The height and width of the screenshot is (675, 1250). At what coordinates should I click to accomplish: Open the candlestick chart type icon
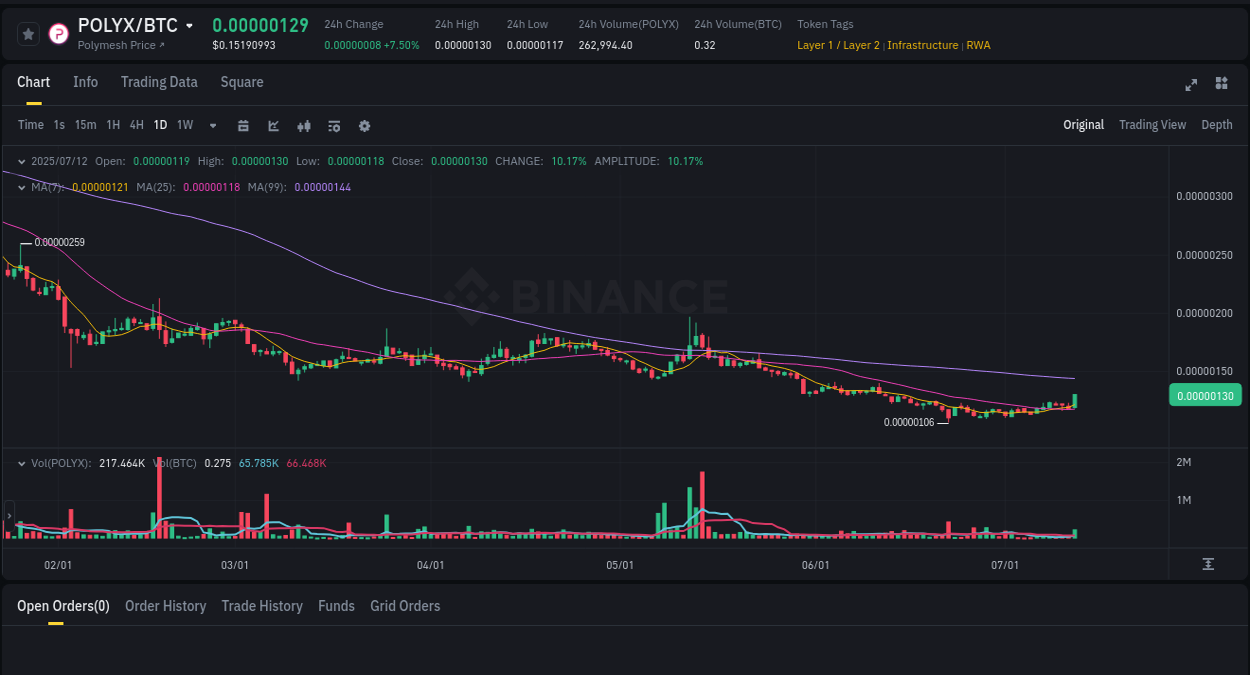coord(303,125)
